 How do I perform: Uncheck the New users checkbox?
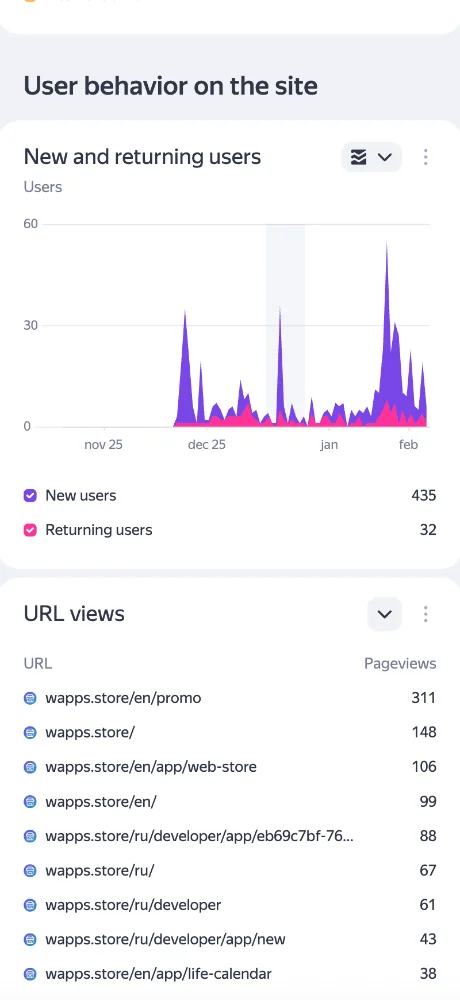coord(30,496)
